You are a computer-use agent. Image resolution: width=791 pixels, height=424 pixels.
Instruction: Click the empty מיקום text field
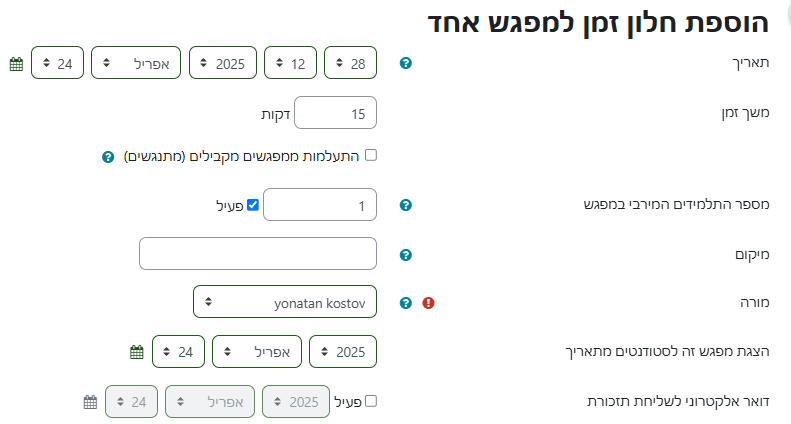[258, 254]
